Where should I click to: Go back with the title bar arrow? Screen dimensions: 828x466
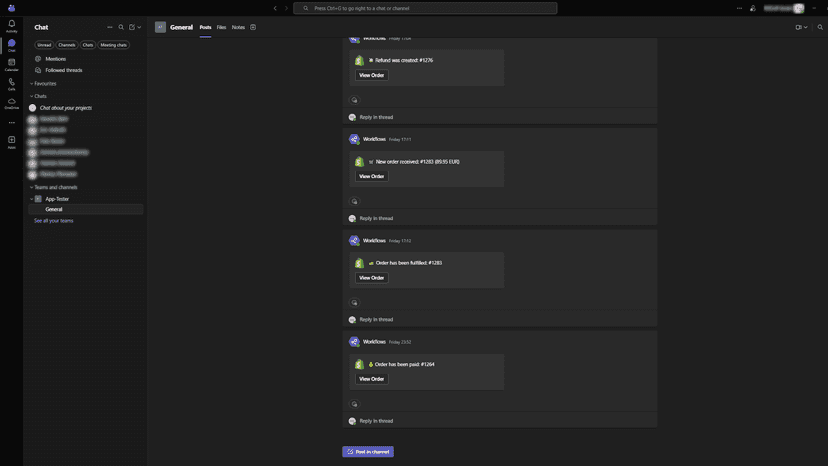click(275, 8)
